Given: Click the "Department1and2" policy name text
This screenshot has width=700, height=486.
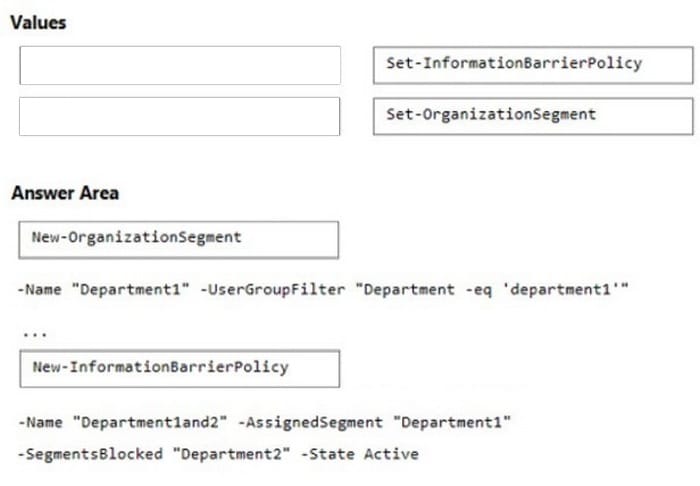Looking at the screenshot, I should click(150, 422).
